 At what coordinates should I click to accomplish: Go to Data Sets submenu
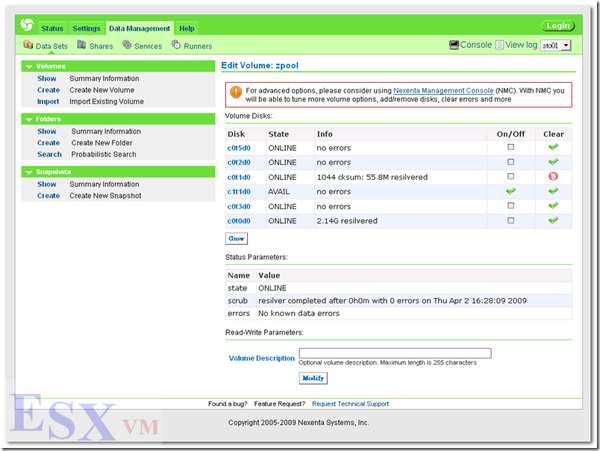(52, 46)
